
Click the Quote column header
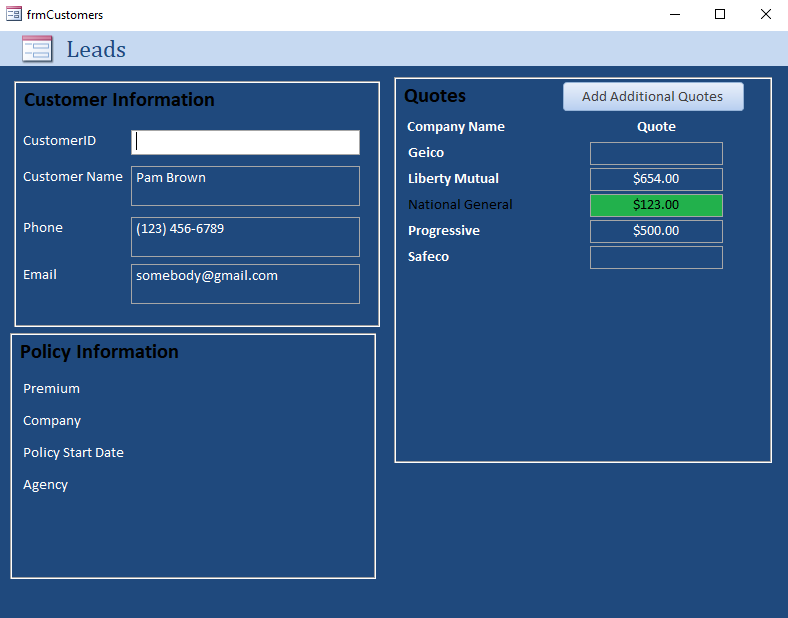click(656, 127)
